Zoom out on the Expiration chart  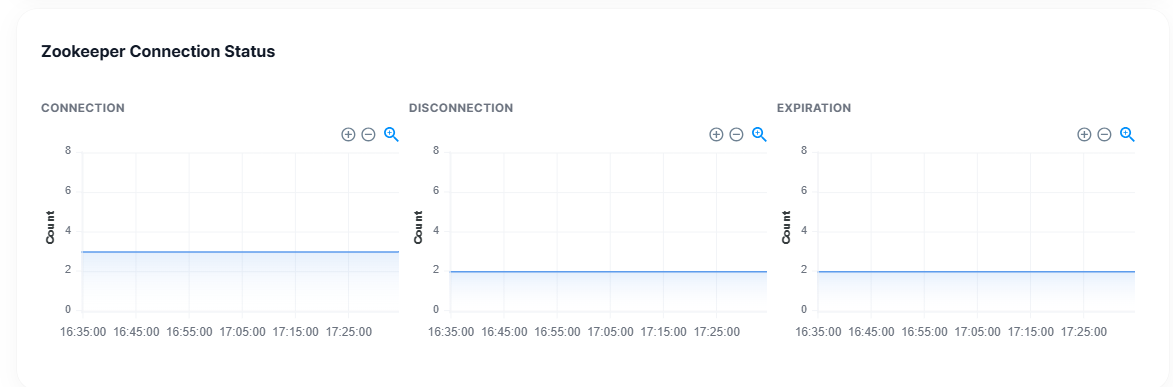click(1104, 135)
